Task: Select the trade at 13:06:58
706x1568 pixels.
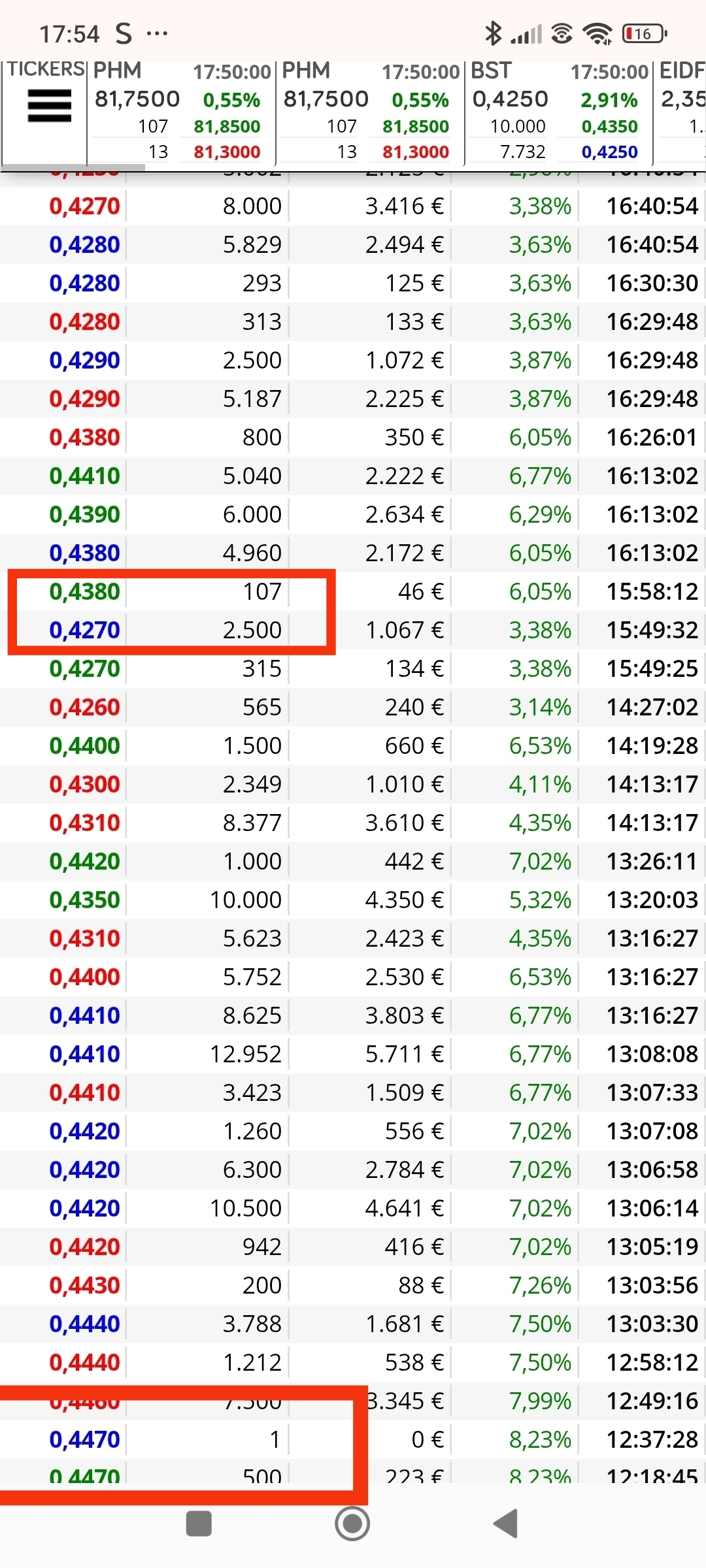Action: click(x=353, y=1169)
